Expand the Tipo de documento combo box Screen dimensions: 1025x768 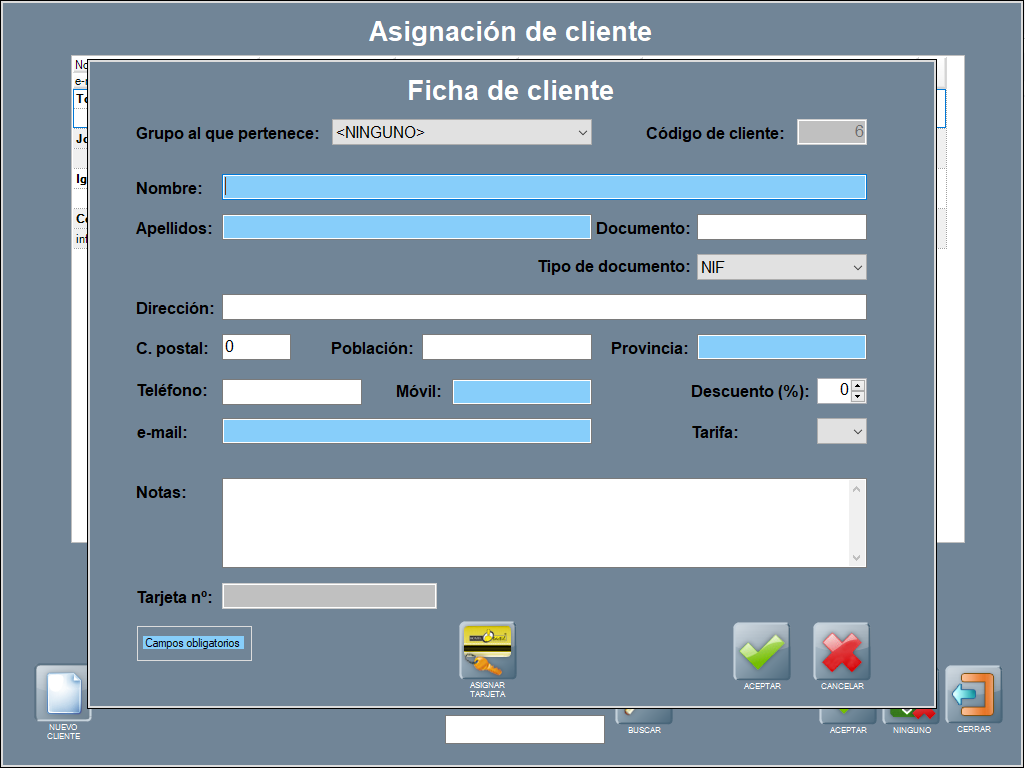781,267
